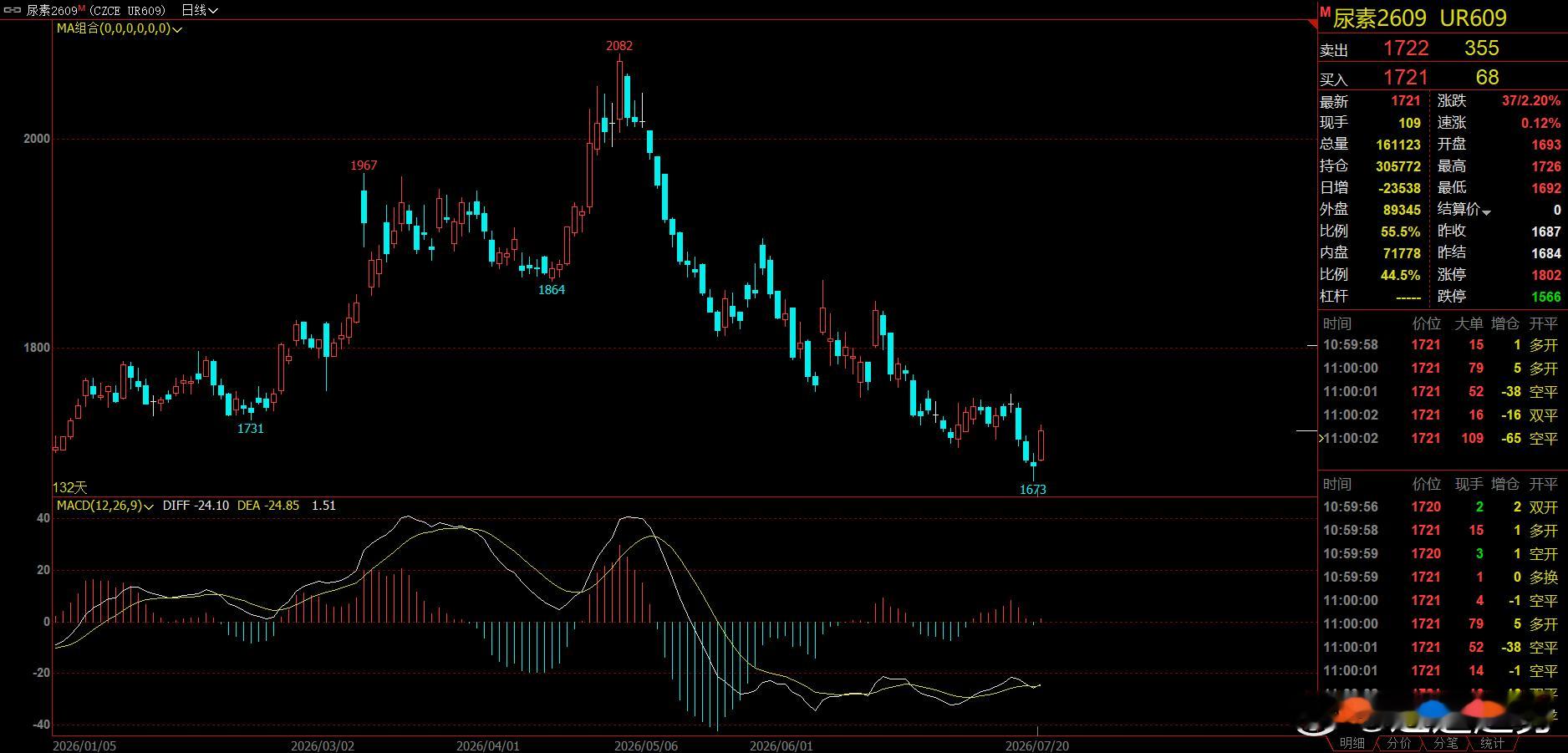1568x753 pixels.
Task: Expand the MA组合(0,0,0,0,0,0) indicator dropdown
Action: (120, 28)
